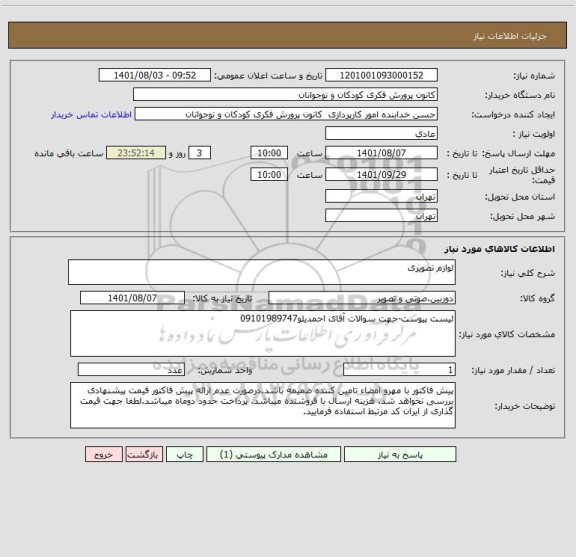Click the 'تاریخ نیاز به کالا:' label

[x=222, y=298]
